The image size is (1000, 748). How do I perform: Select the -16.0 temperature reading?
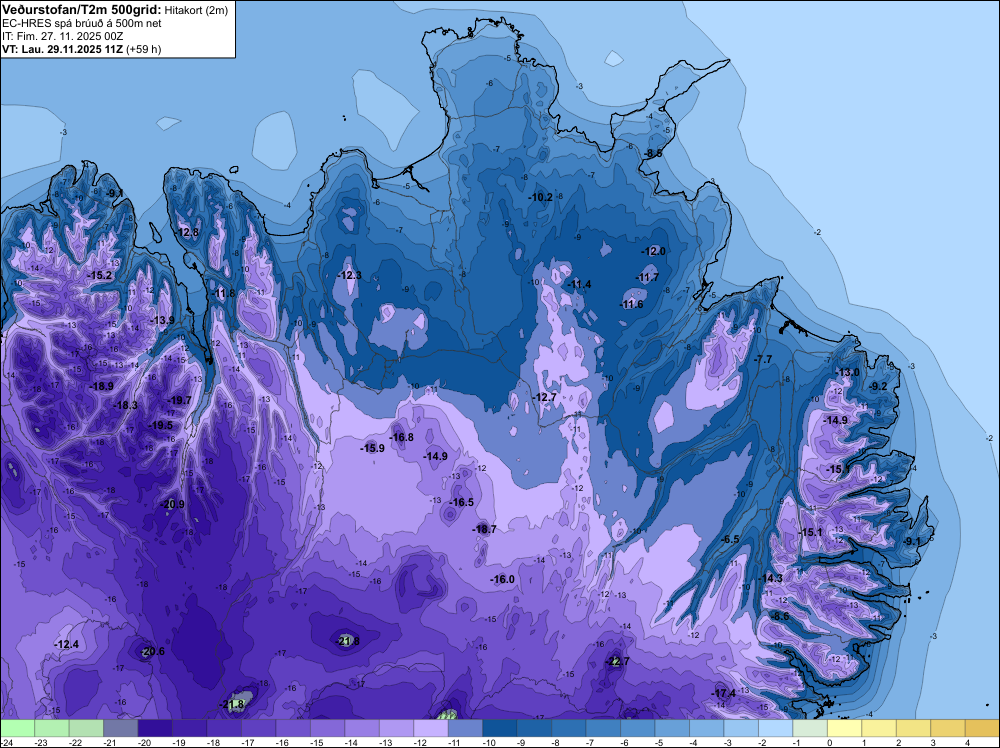click(x=502, y=580)
